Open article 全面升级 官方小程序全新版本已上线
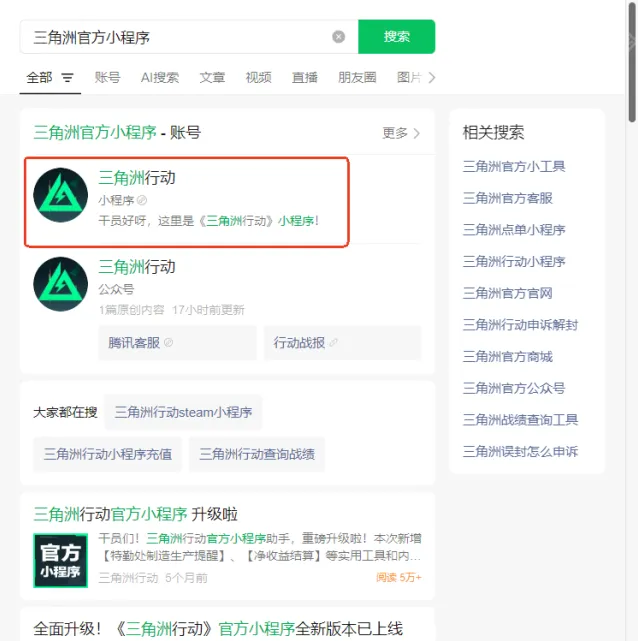 [218, 629]
